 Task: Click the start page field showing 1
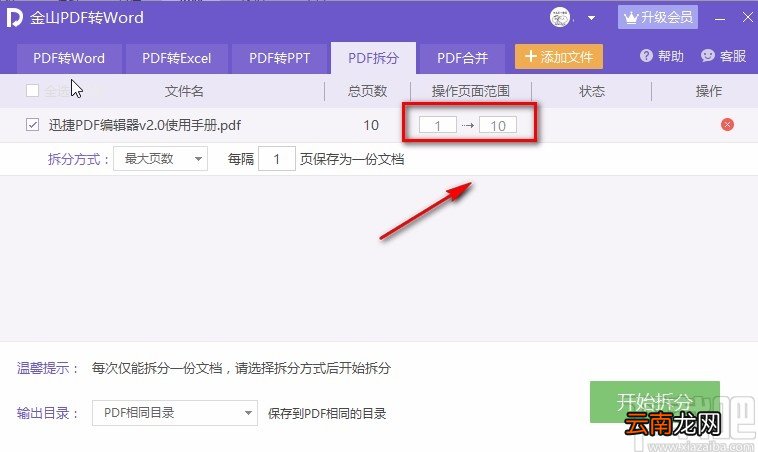point(437,125)
